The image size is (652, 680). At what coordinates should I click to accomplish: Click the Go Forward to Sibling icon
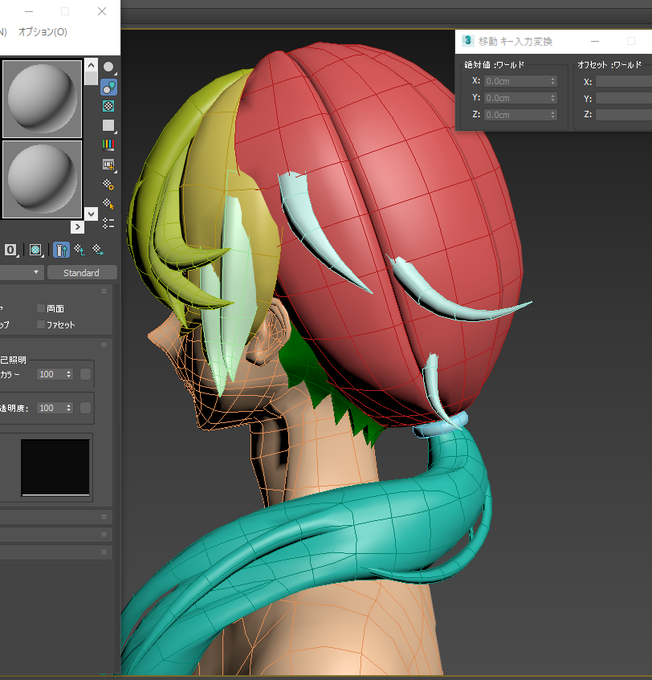(x=98, y=250)
